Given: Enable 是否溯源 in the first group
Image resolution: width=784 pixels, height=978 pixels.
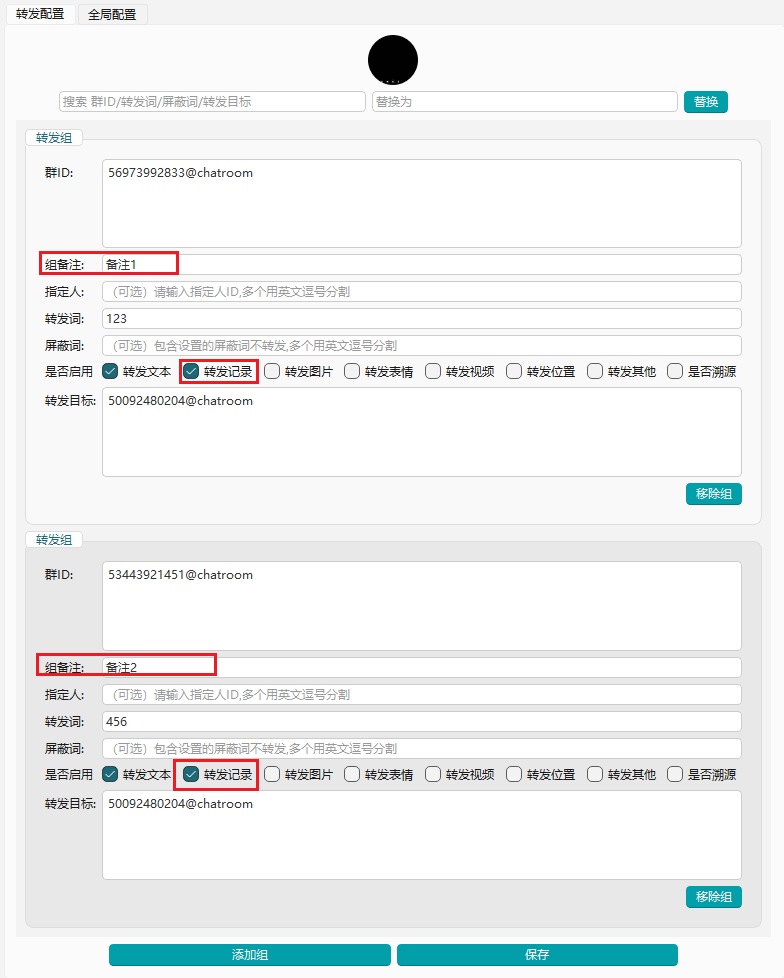Looking at the screenshot, I should 675,372.
